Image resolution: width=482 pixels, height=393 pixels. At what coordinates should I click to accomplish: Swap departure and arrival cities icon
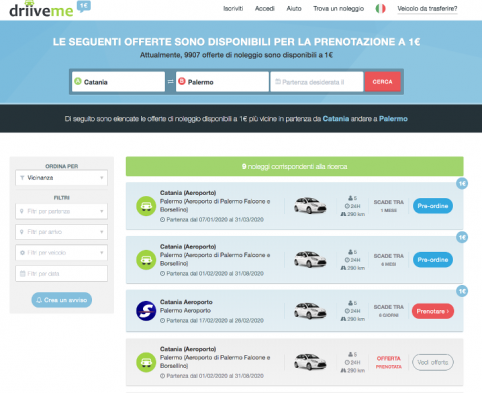(x=170, y=82)
